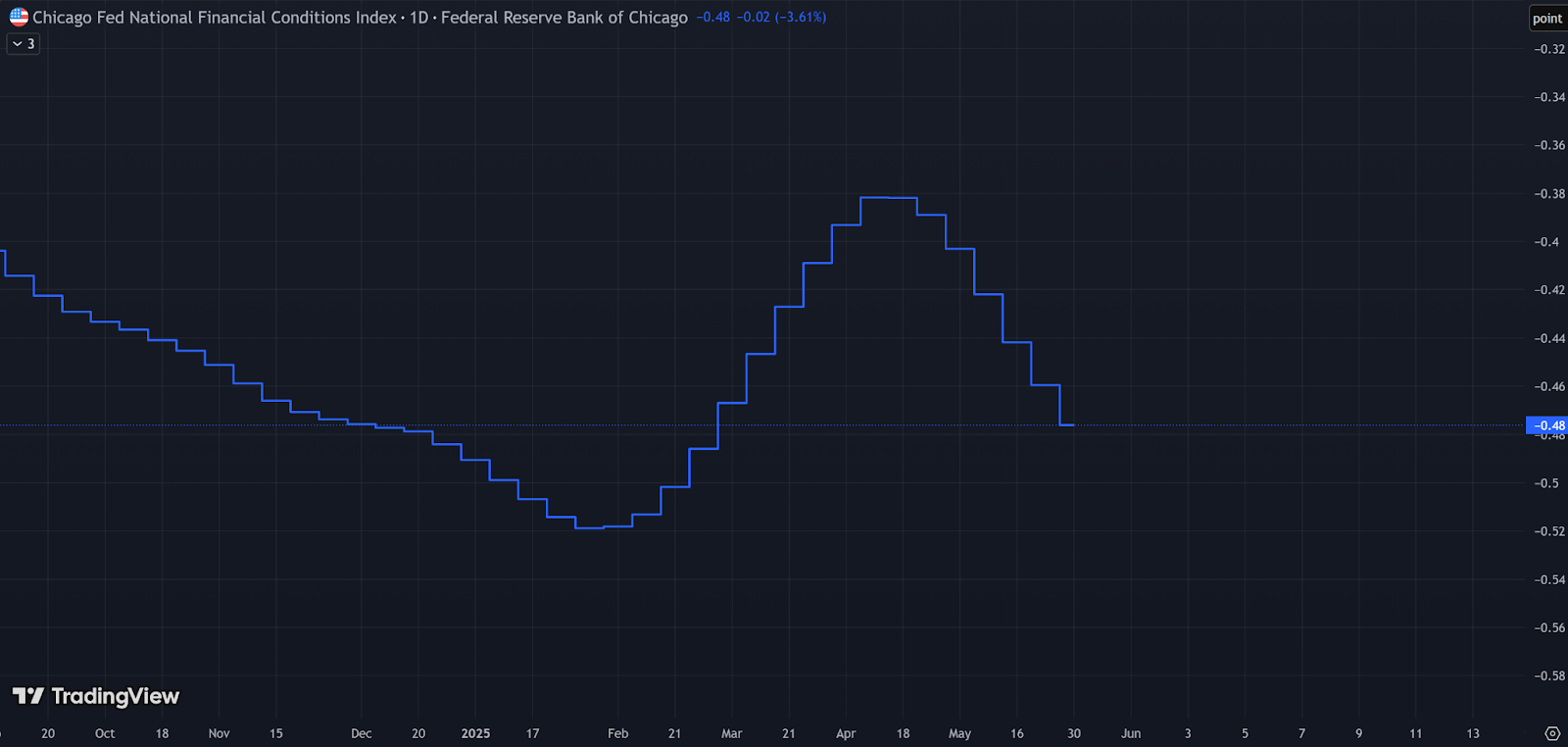Select the Chicago Fed National Financial Conditions Index title
1568x747 pixels.
tap(215, 18)
